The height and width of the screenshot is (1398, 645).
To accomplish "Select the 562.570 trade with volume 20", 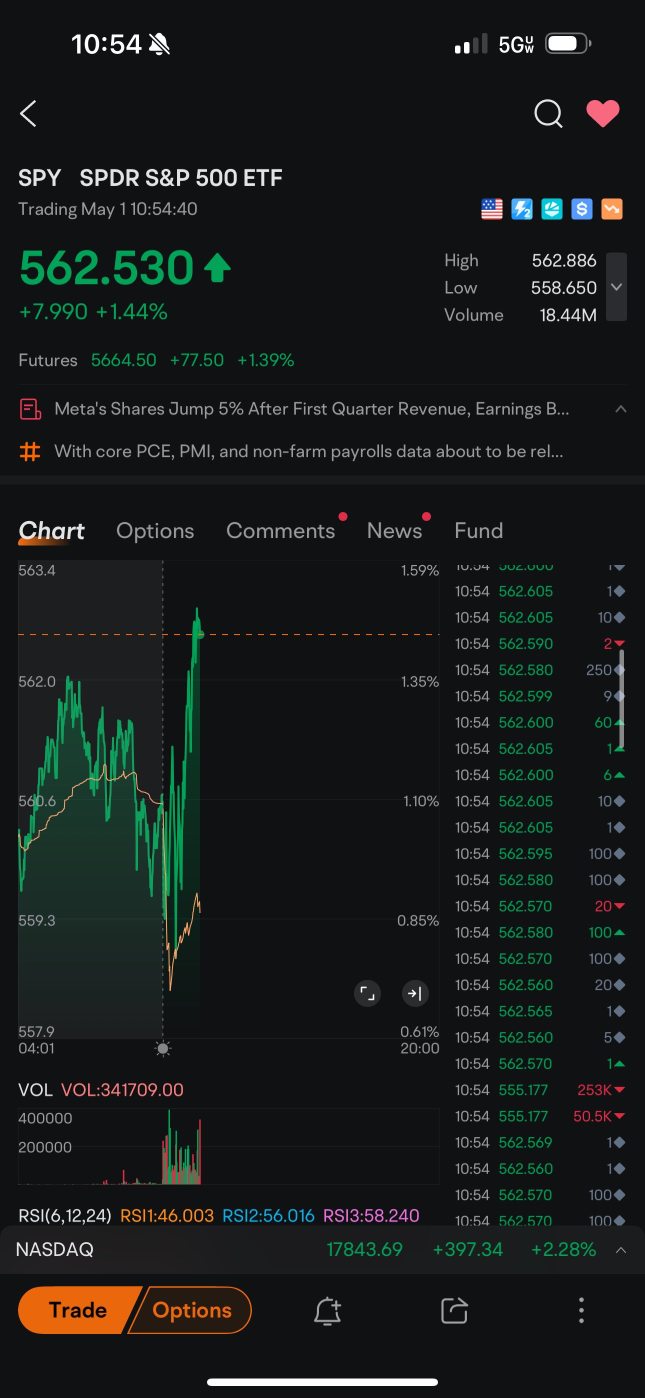I will [540, 906].
